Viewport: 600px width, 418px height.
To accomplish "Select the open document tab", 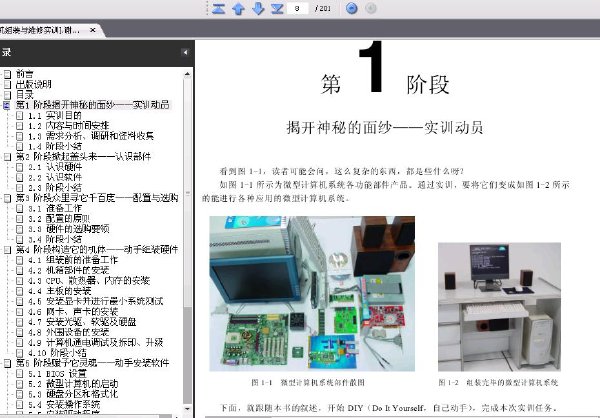I will [50, 30].
